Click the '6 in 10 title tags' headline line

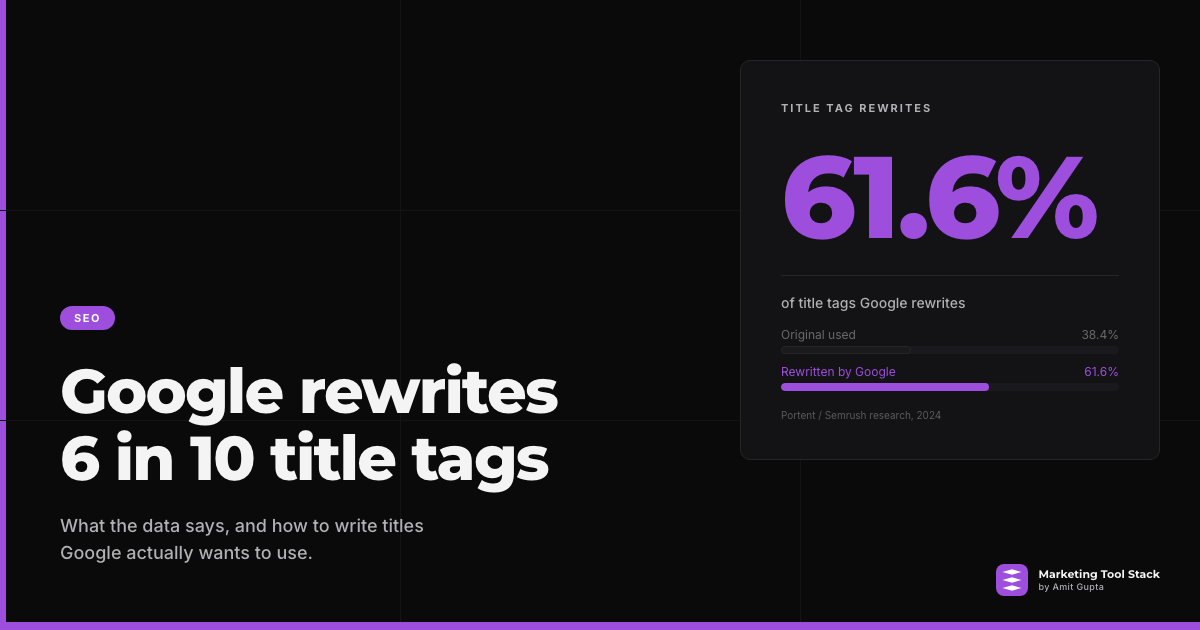coord(304,459)
